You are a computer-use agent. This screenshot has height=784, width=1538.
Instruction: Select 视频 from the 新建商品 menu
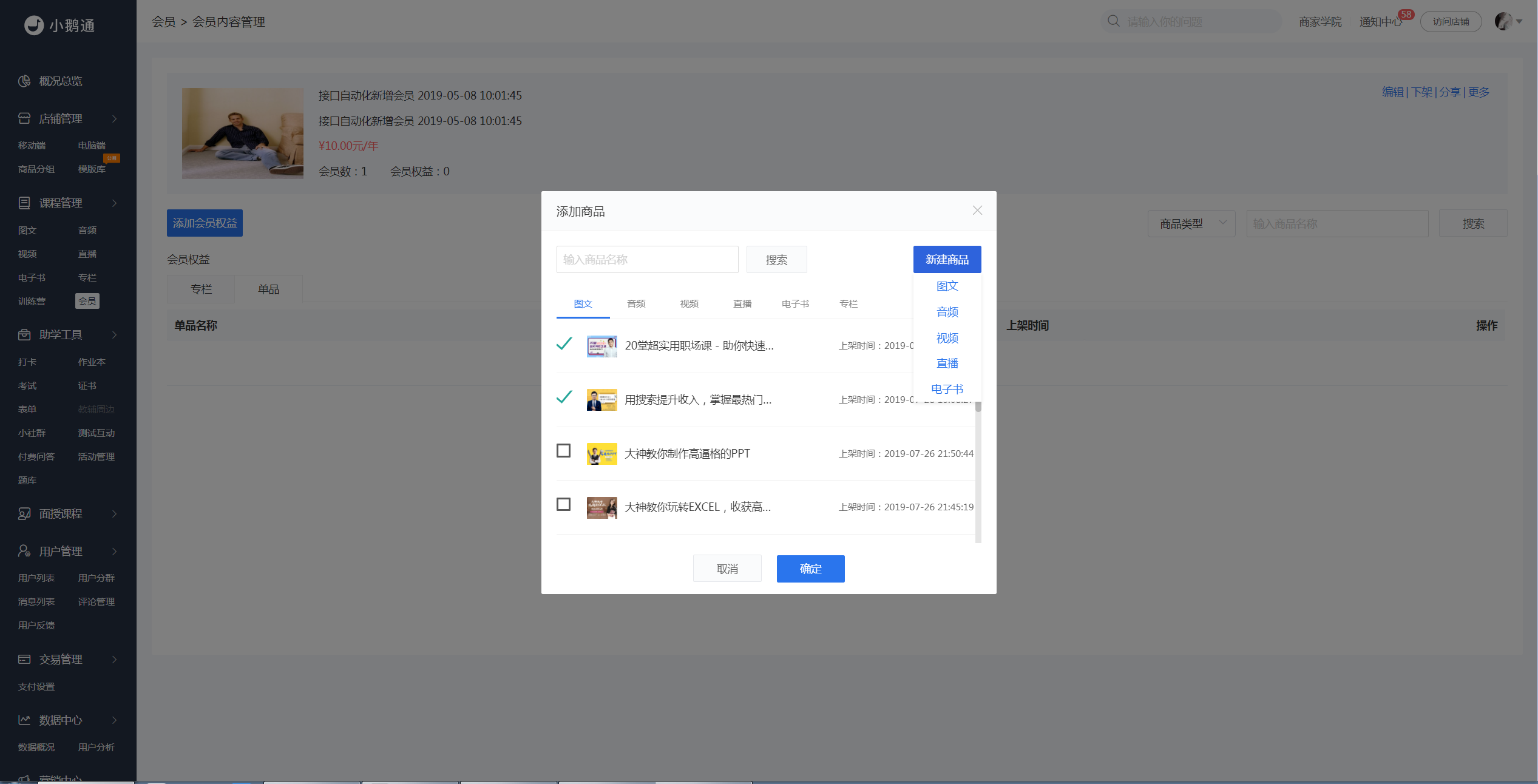pos(947,338)
